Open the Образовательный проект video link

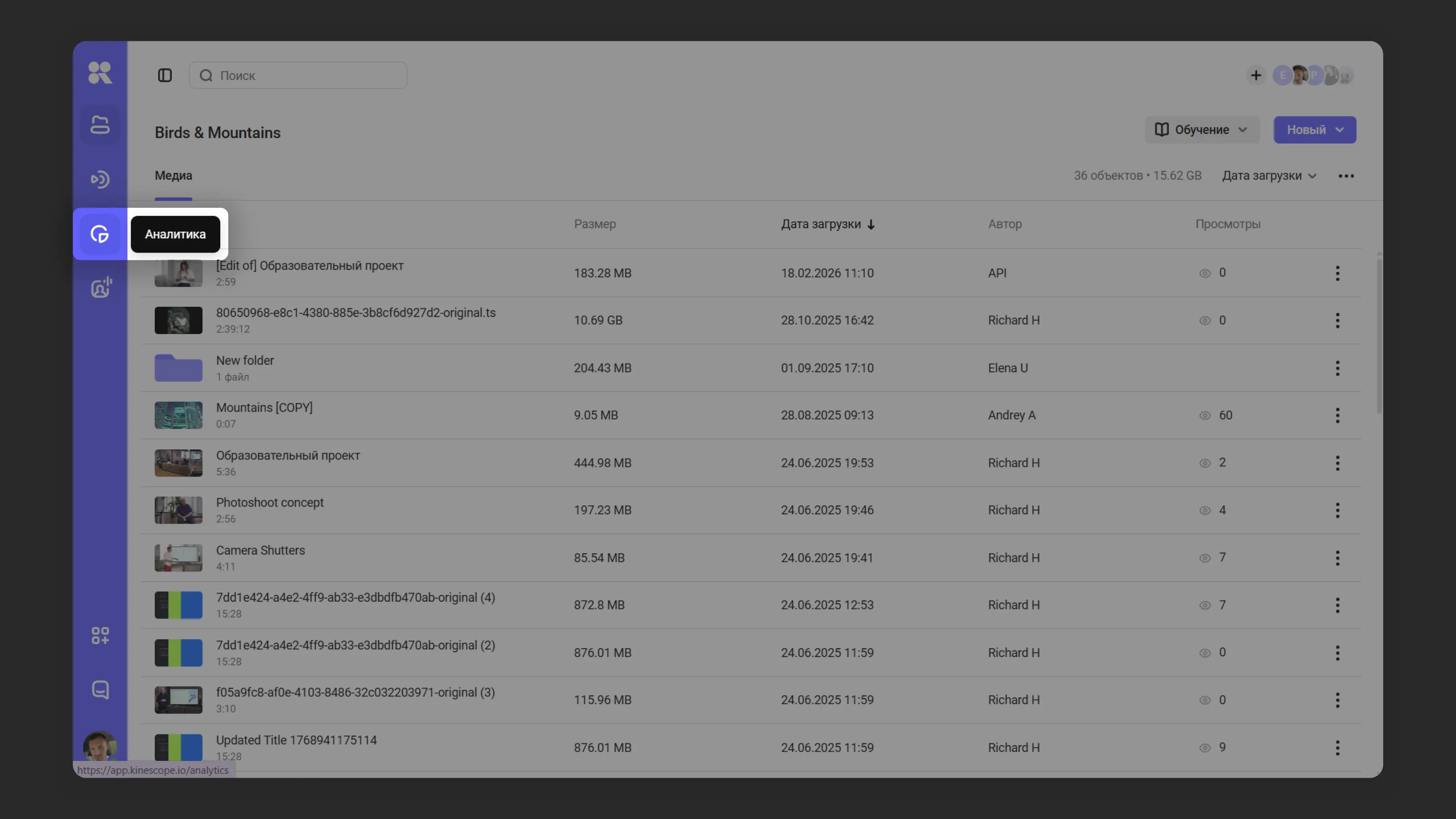(x=288, y=455)
